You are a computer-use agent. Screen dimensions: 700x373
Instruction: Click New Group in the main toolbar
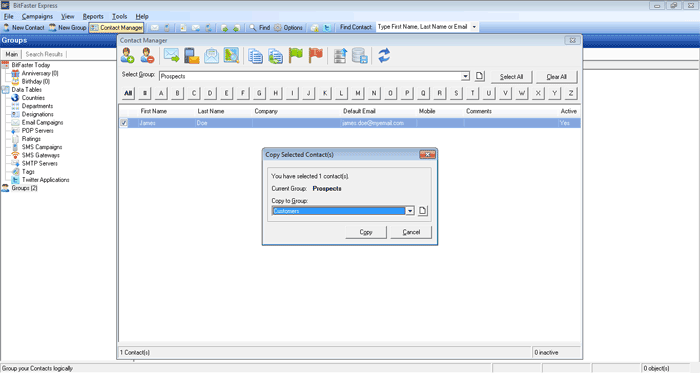67,28
